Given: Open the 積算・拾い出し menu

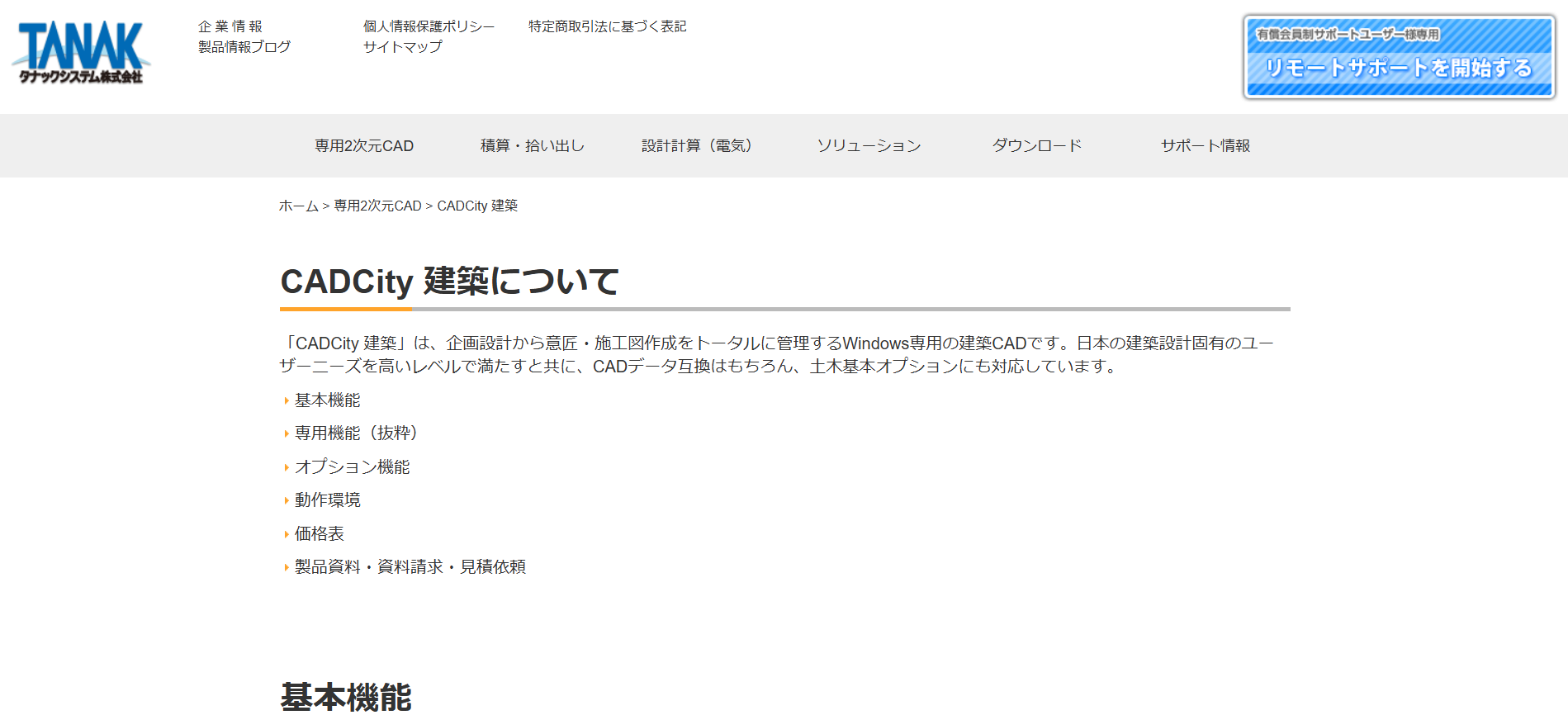Looking at the screenshot, I should [533, 146].
